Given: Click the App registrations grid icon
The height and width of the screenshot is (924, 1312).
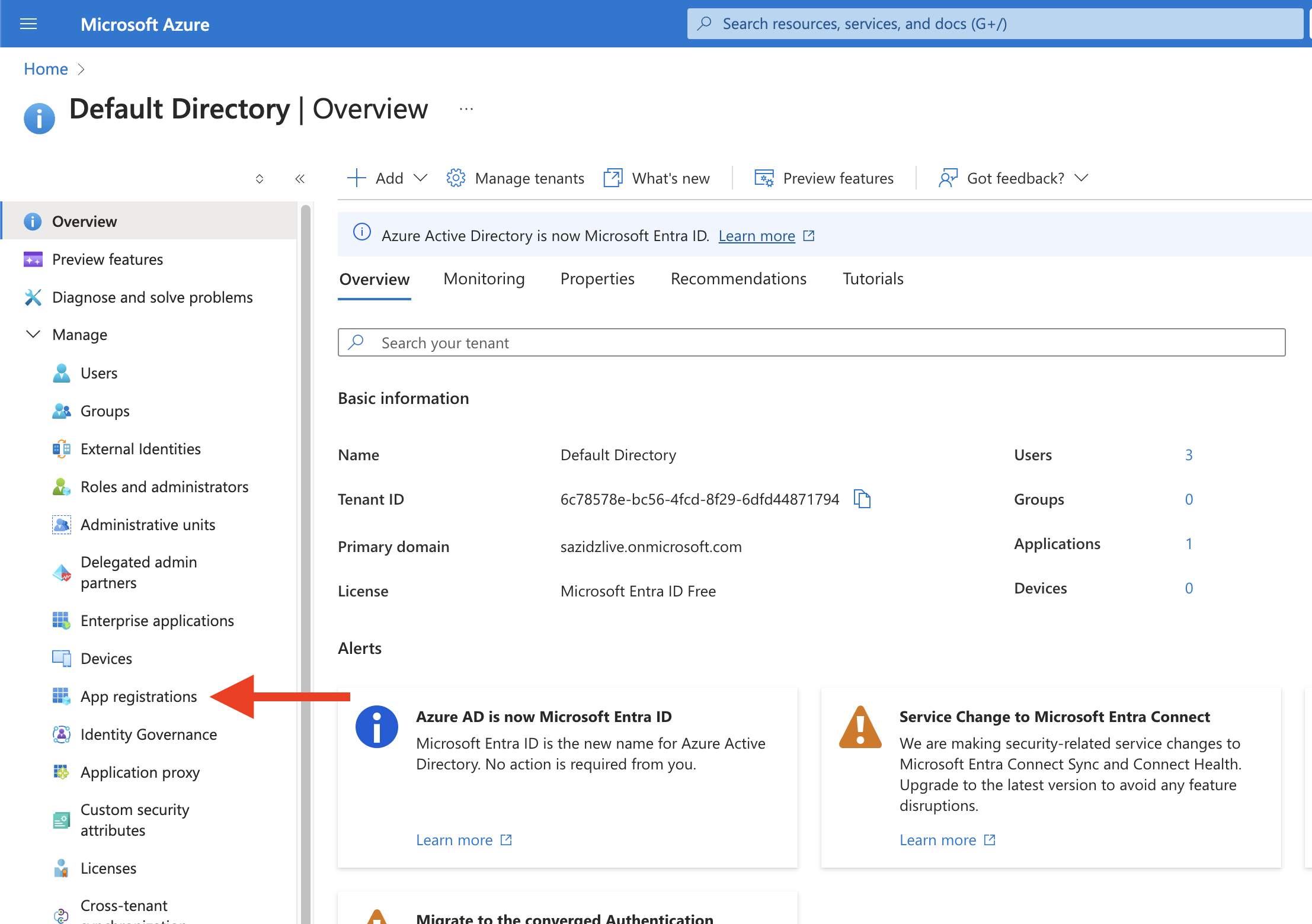Looking at the screenshot, I should coord(61,697).
